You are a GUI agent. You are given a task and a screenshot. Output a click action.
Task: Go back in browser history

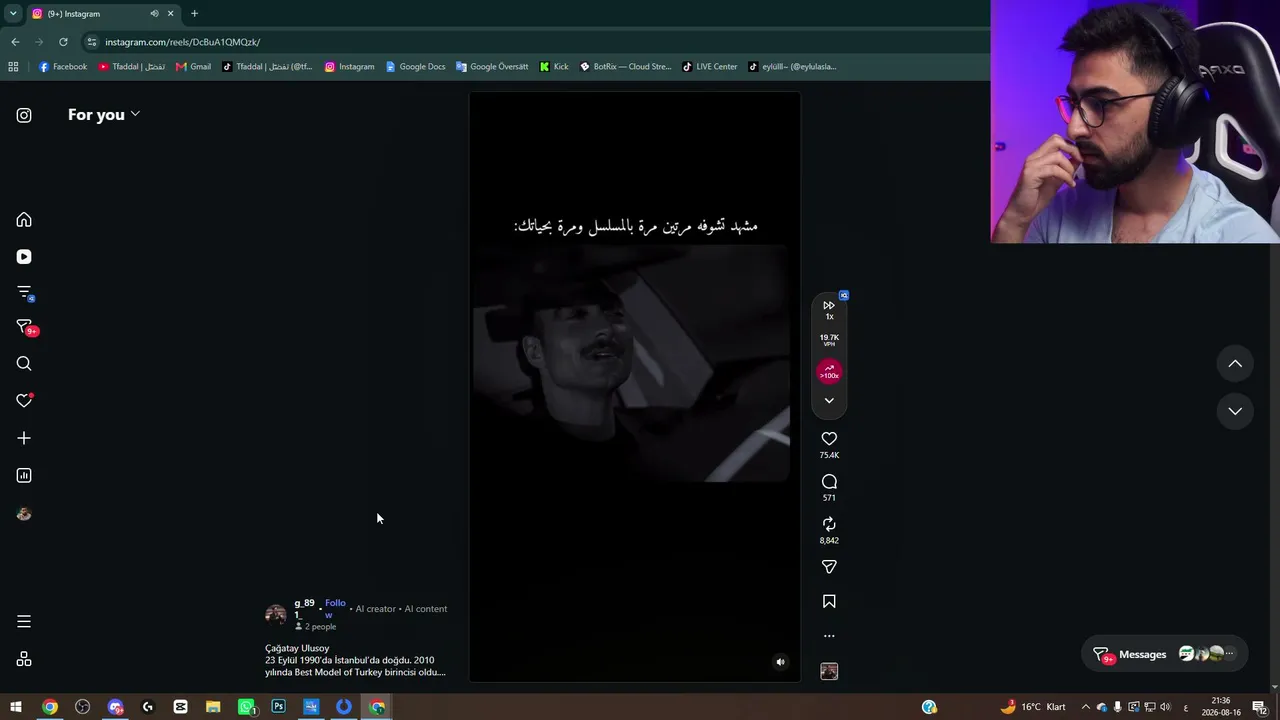click(x=15, y=42)
